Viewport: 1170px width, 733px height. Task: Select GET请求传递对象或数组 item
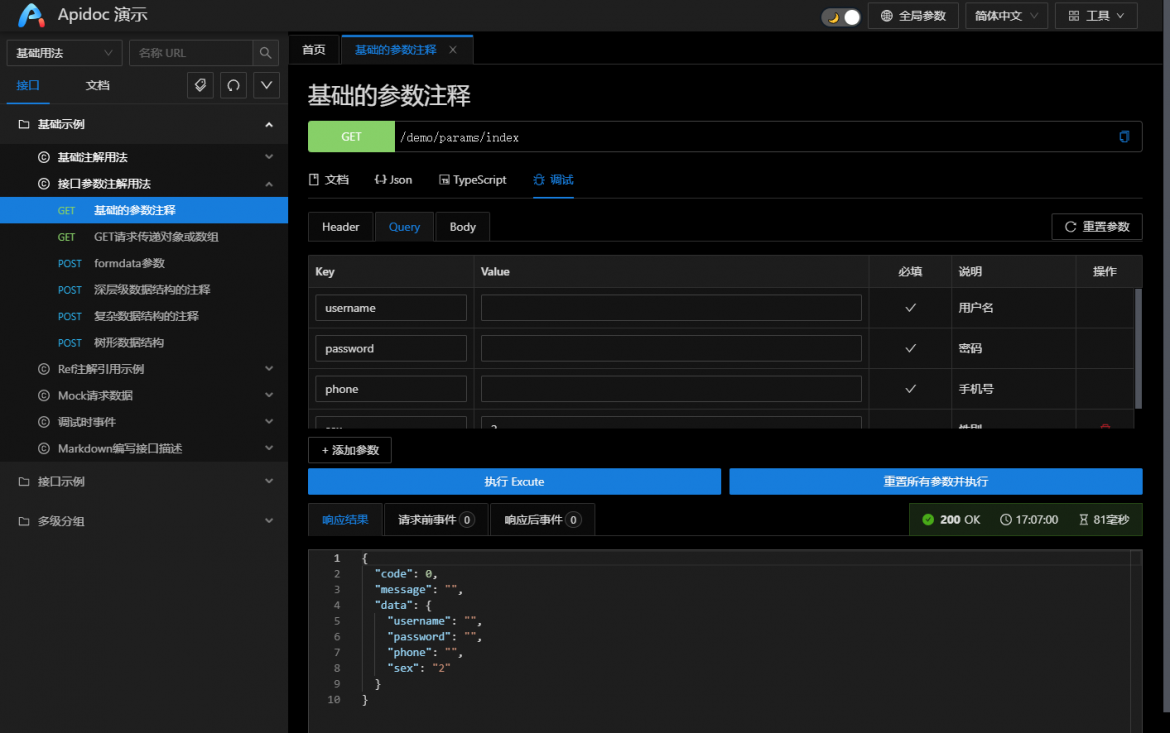pyautogui.click(x=144, y=237)
